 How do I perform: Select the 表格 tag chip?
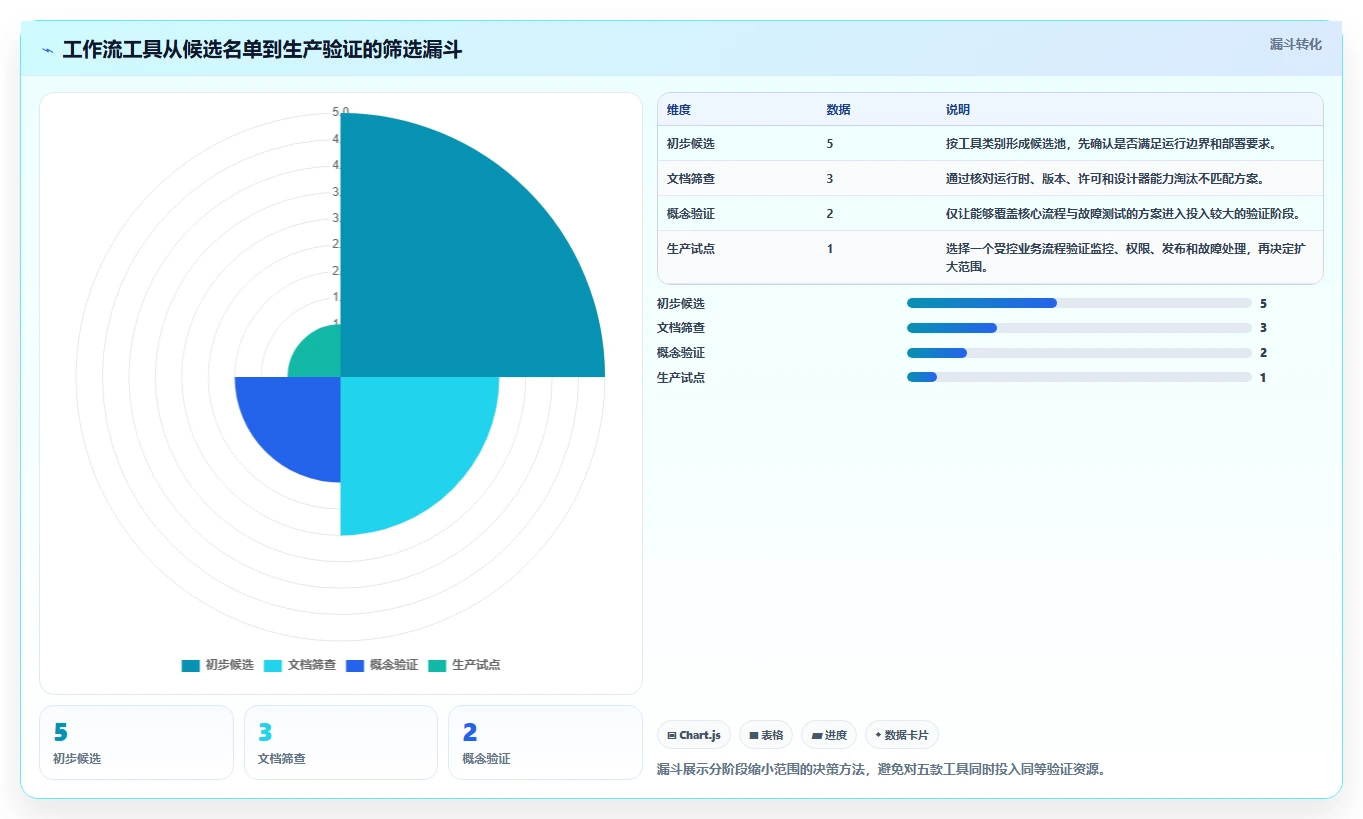[766, 735]
